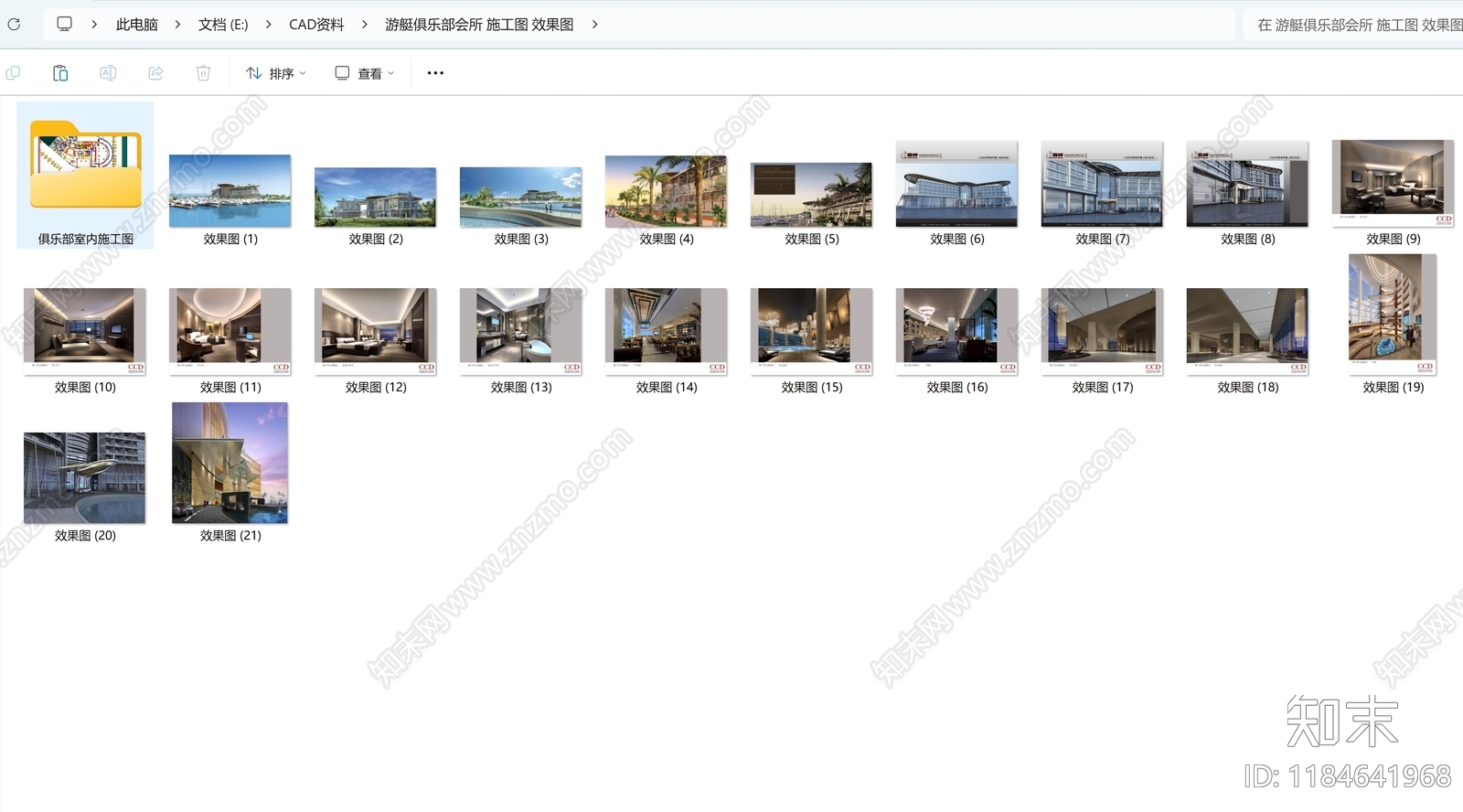The width and height of the screenshot is (1463, 812).
Task: Click the copy icon in toolbar
Action: [13, 73]
